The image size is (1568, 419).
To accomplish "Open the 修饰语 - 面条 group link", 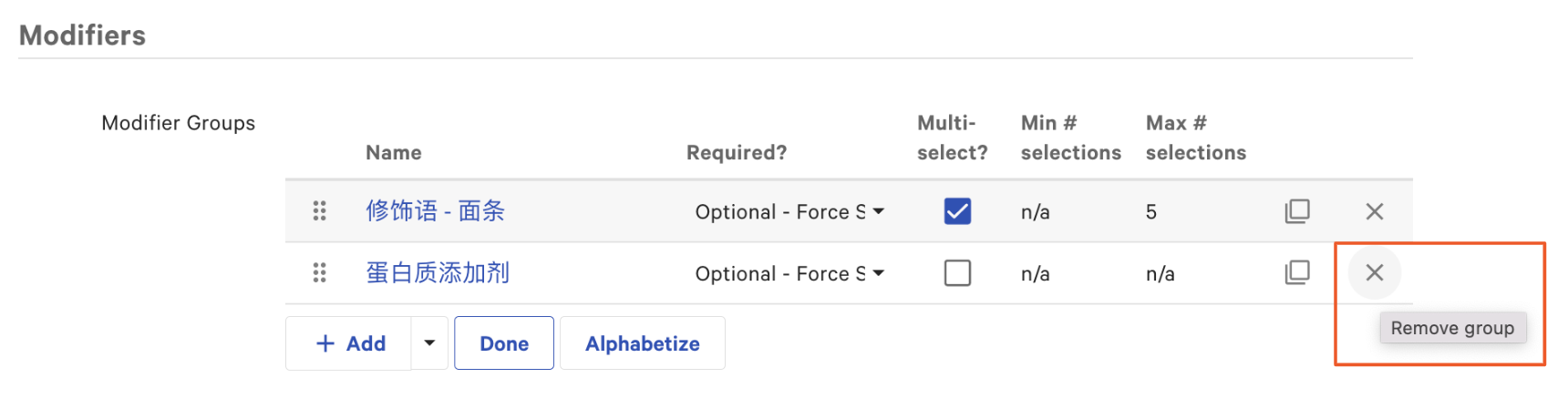I will 435,211.
